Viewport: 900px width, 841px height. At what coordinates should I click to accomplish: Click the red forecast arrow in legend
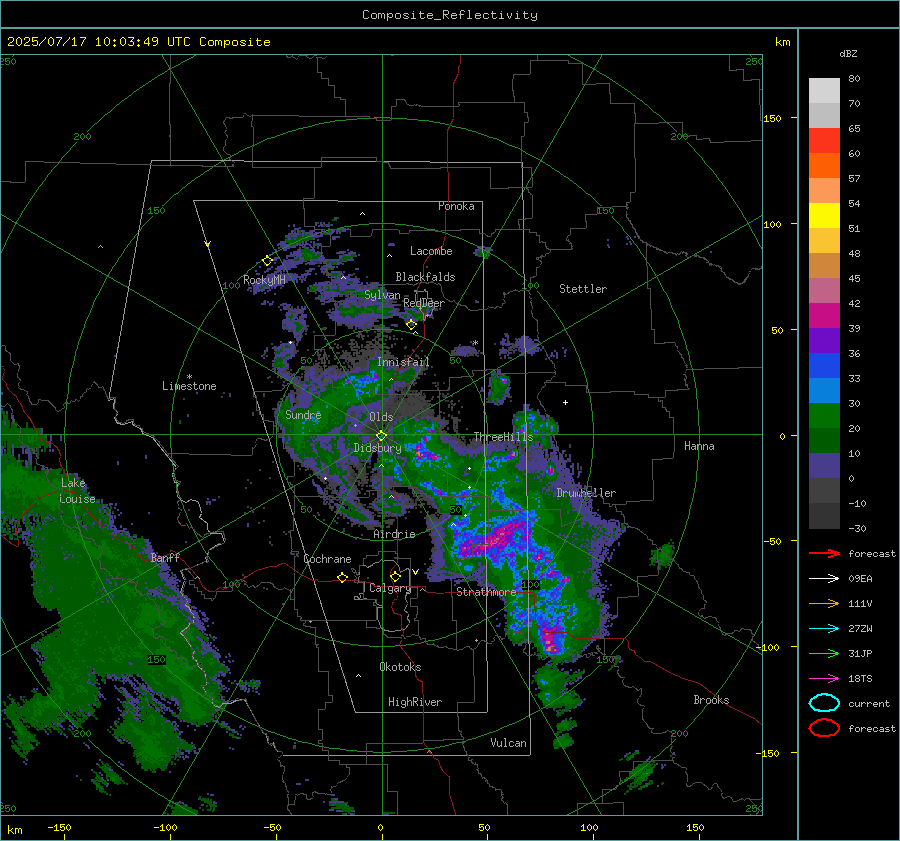824,553
